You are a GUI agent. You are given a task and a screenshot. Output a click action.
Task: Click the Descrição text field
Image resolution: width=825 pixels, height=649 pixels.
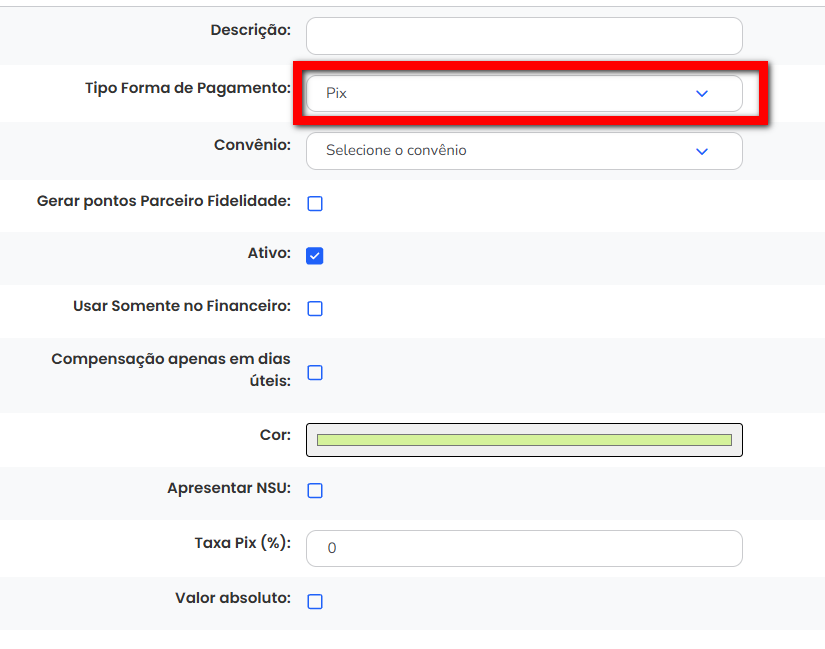click(x=524, y=36)
